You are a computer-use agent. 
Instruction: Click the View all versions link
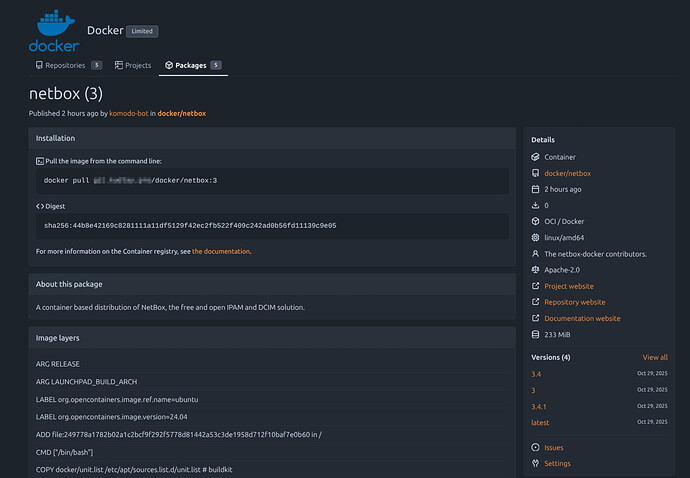coord(655,357)
